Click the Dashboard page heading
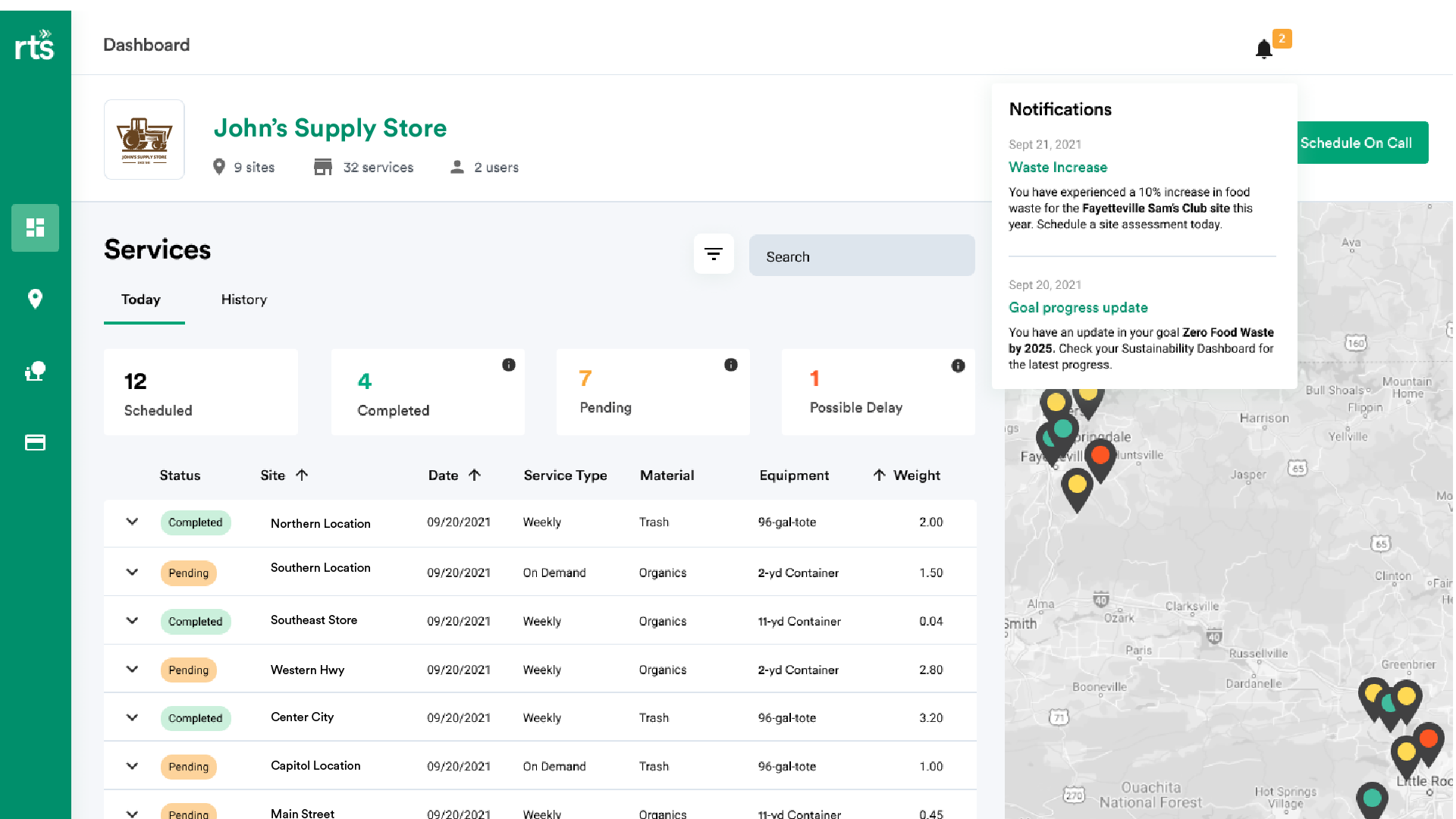 [146, 45]
